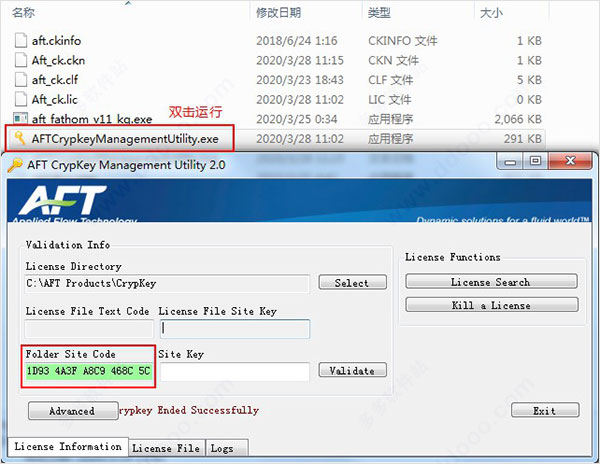Click the green Folder Site Code field
Screen dimensions: 600x464
click(89, 371)
